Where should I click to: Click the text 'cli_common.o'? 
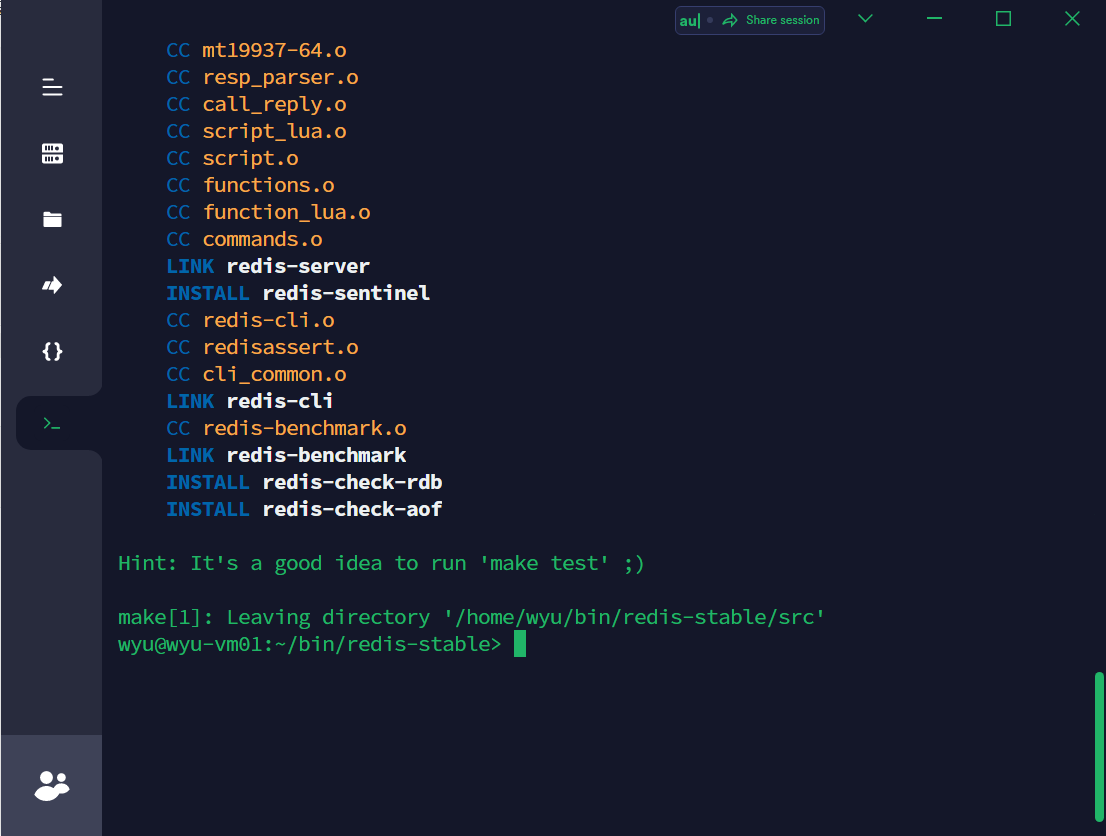(x=274, y=374)
